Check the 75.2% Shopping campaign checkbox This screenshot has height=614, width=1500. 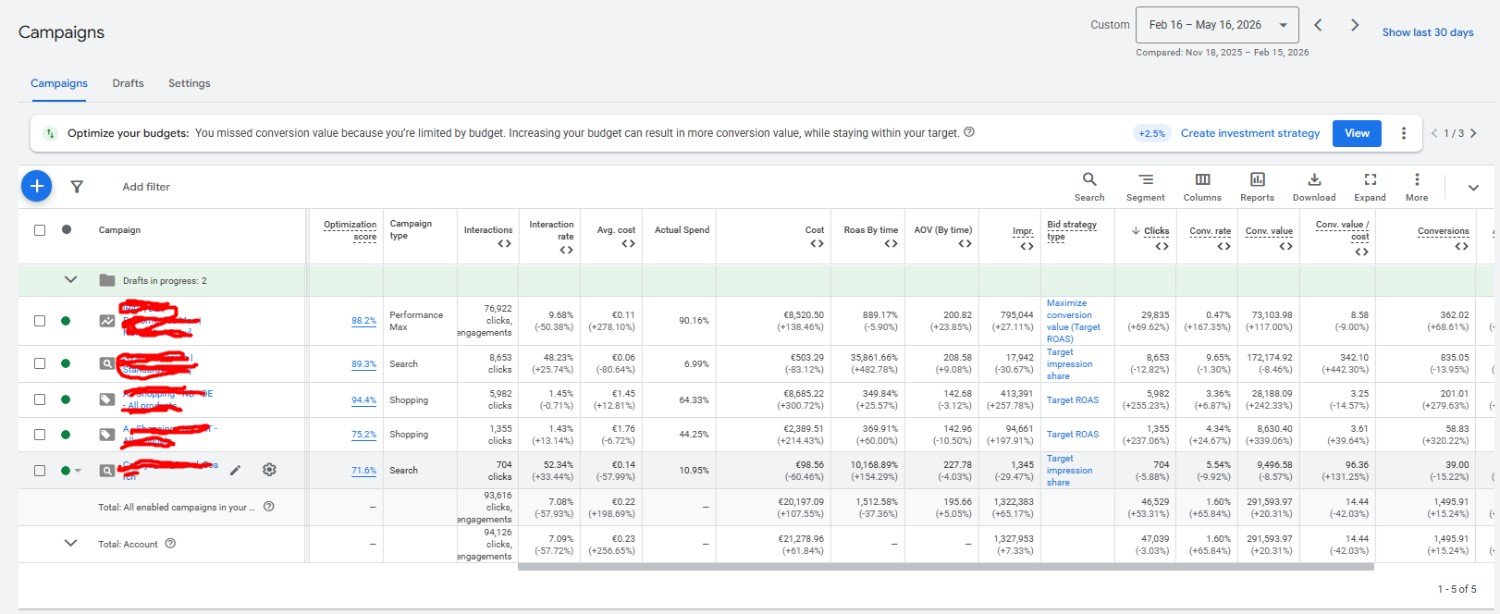click(40, 434)
